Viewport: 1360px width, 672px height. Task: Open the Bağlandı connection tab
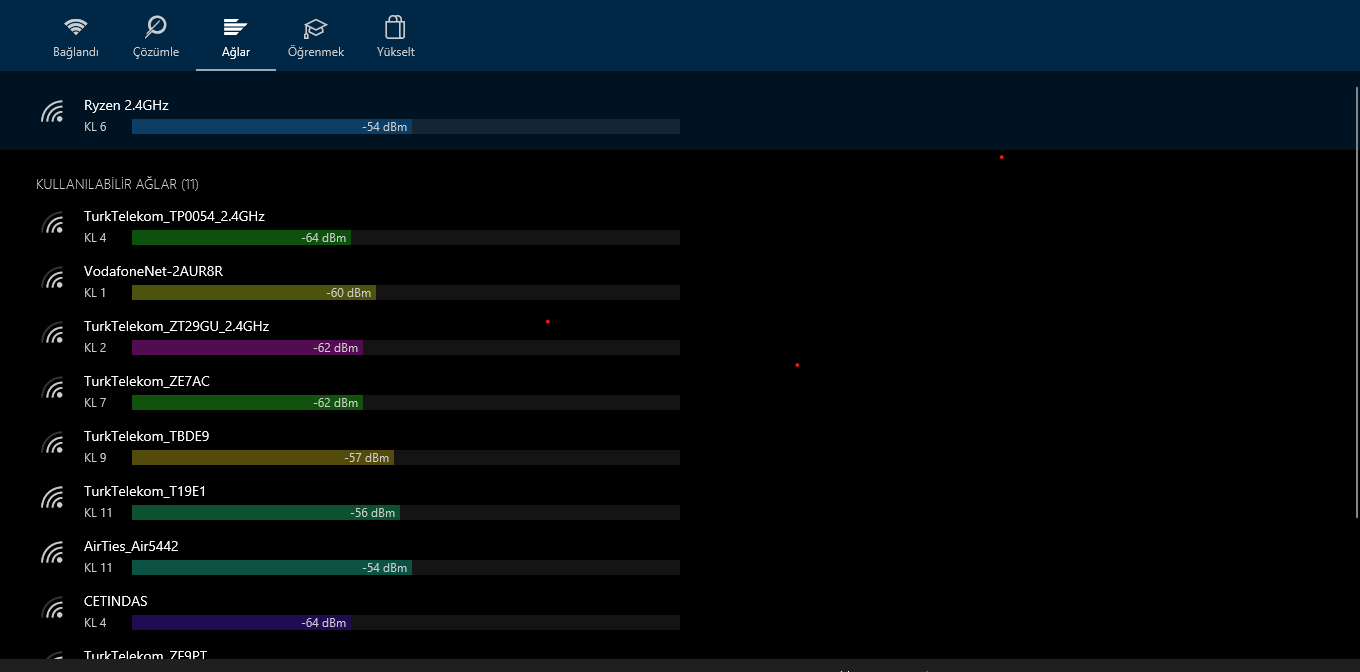76,37
